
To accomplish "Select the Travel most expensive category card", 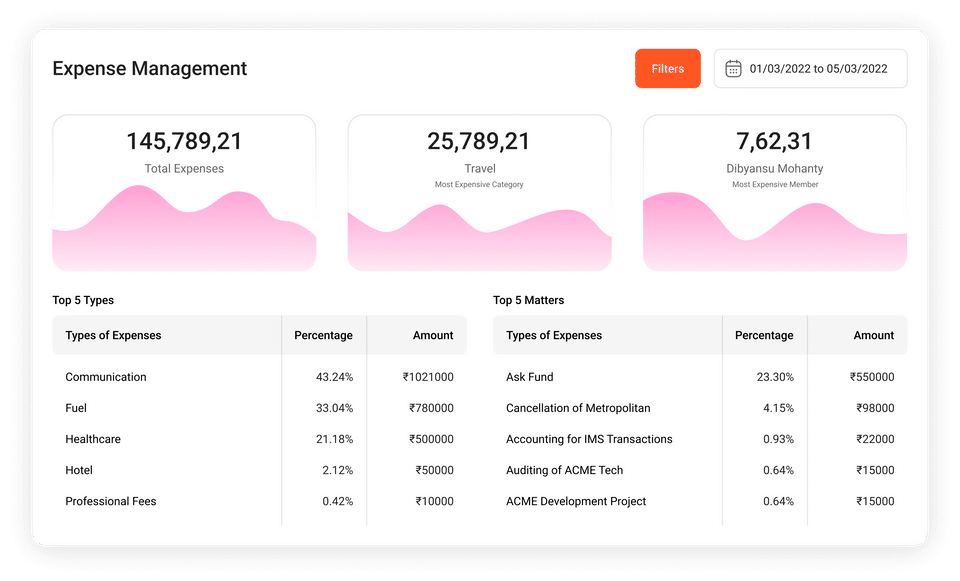I will click(x=479, y=192).
